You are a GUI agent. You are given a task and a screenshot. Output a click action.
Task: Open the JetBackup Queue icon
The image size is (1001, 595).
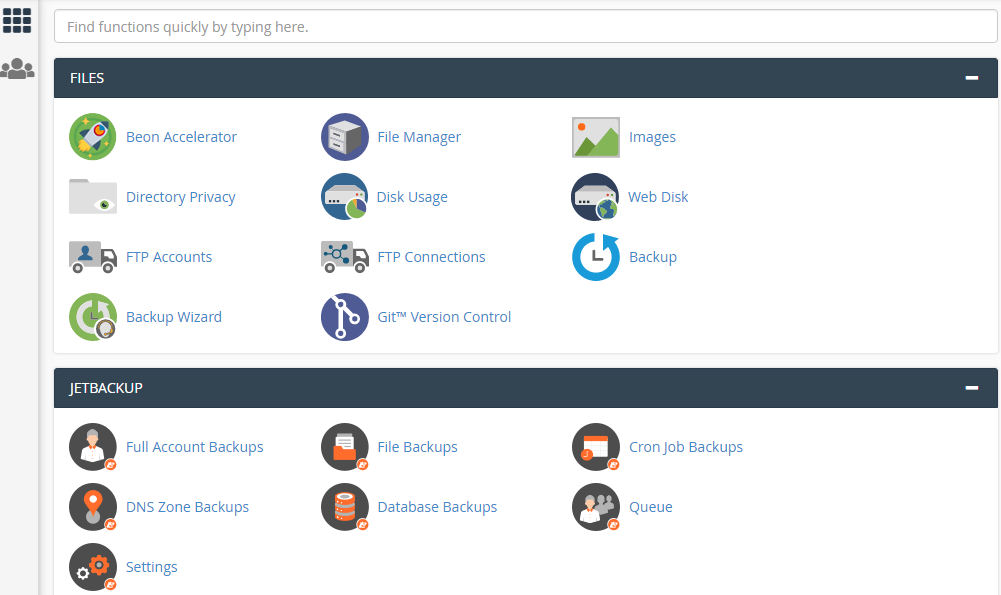(x=596, y=507)
